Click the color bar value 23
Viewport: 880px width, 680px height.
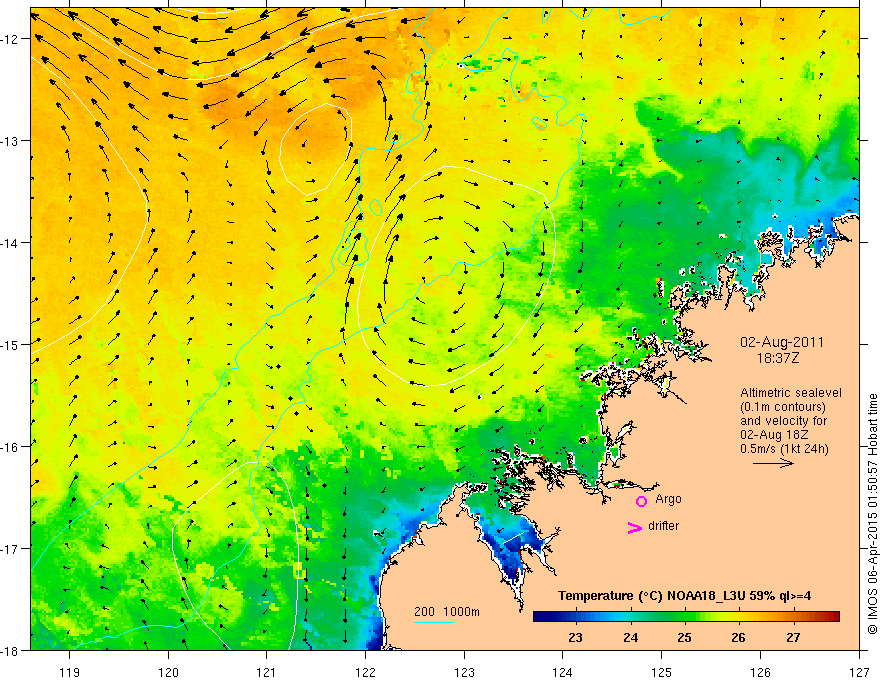click(x=575, y=638)
